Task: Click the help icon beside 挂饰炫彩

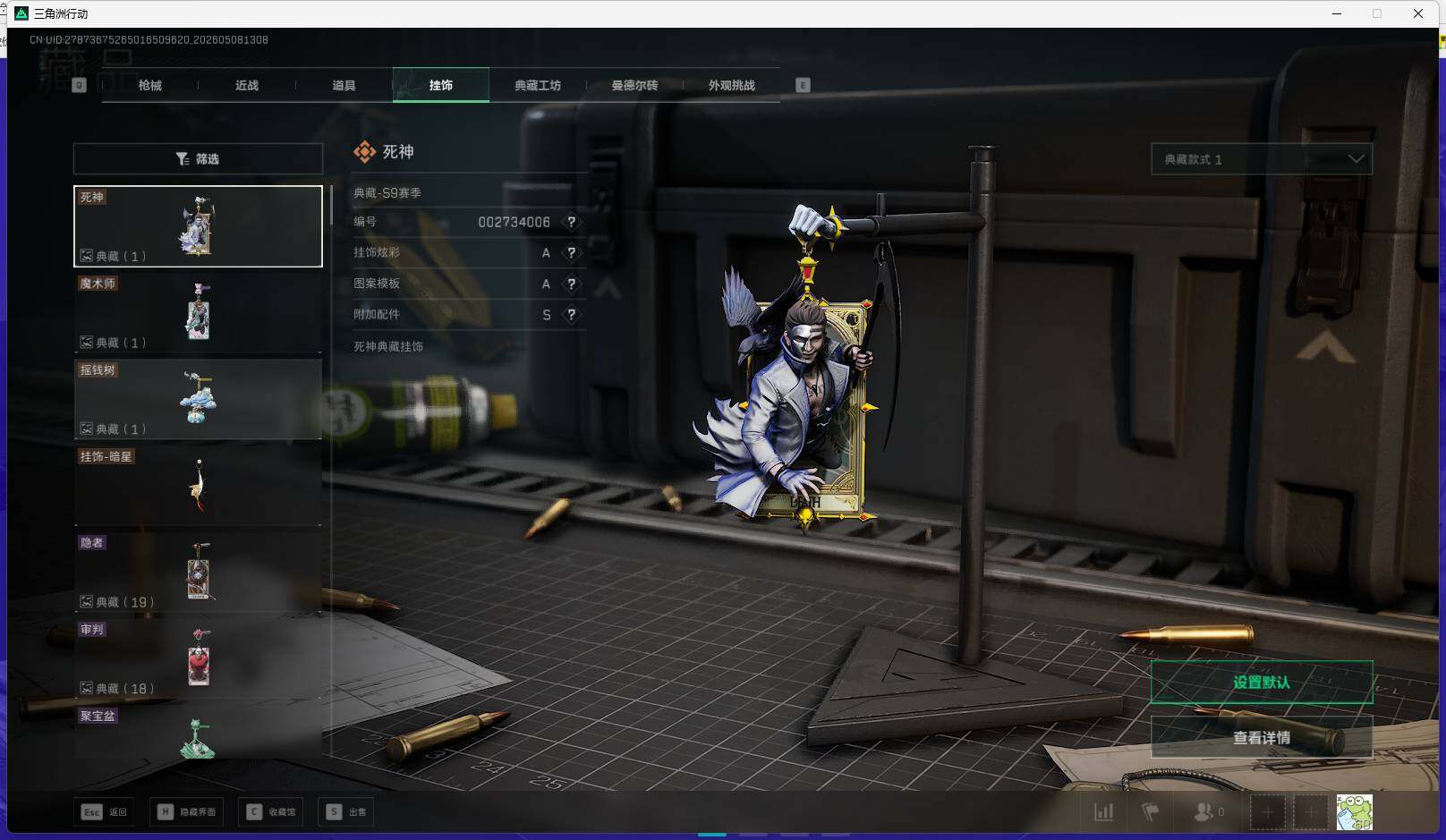Action: 571,253
